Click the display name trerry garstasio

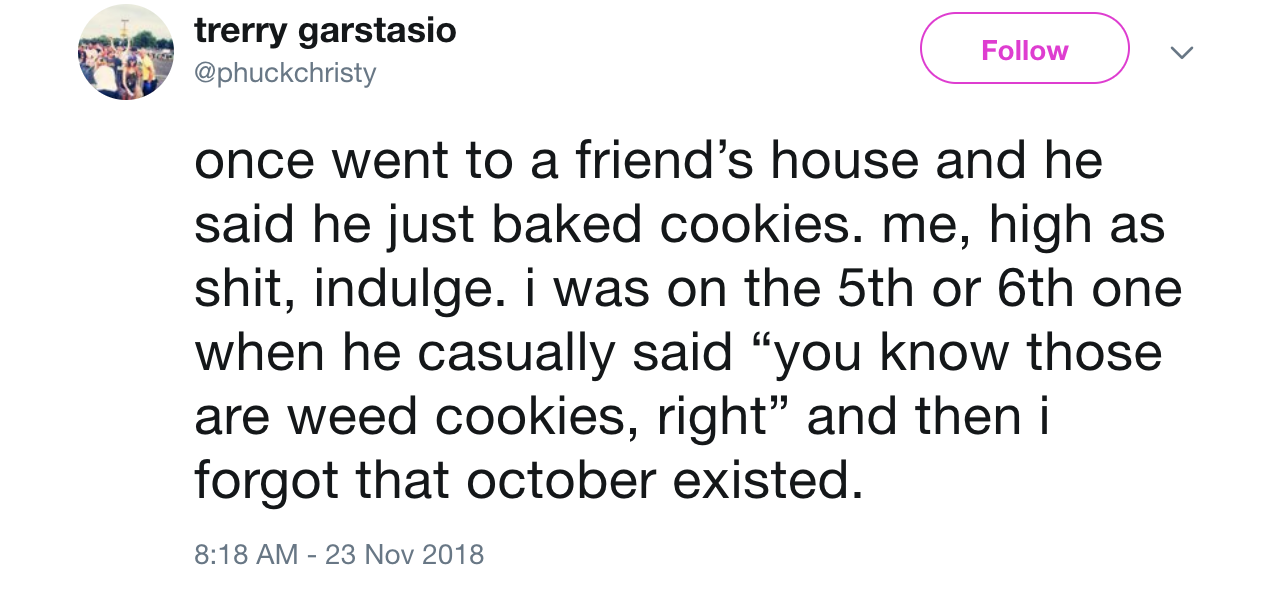pos(327,30)
